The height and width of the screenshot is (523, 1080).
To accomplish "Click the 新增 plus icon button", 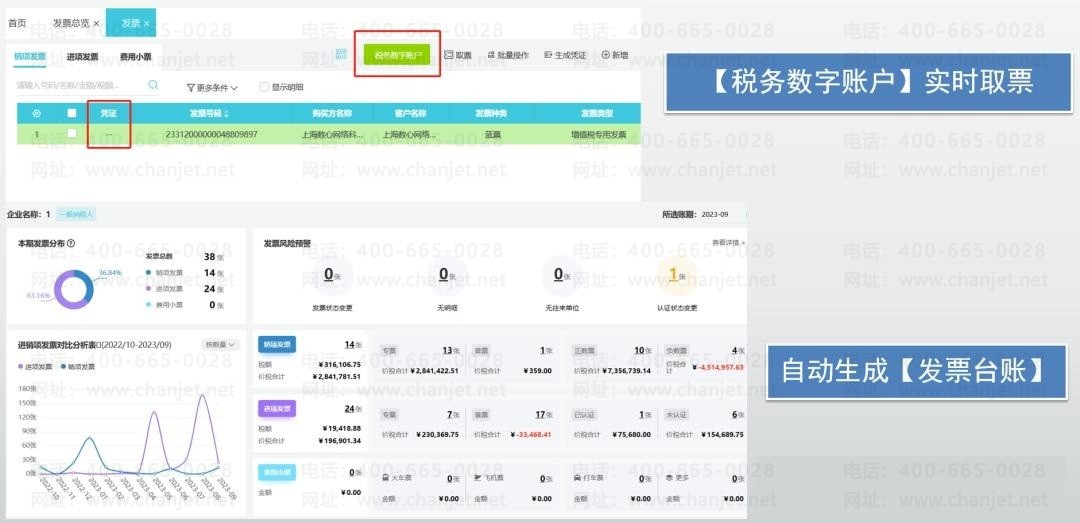I will tap(615, 55).
